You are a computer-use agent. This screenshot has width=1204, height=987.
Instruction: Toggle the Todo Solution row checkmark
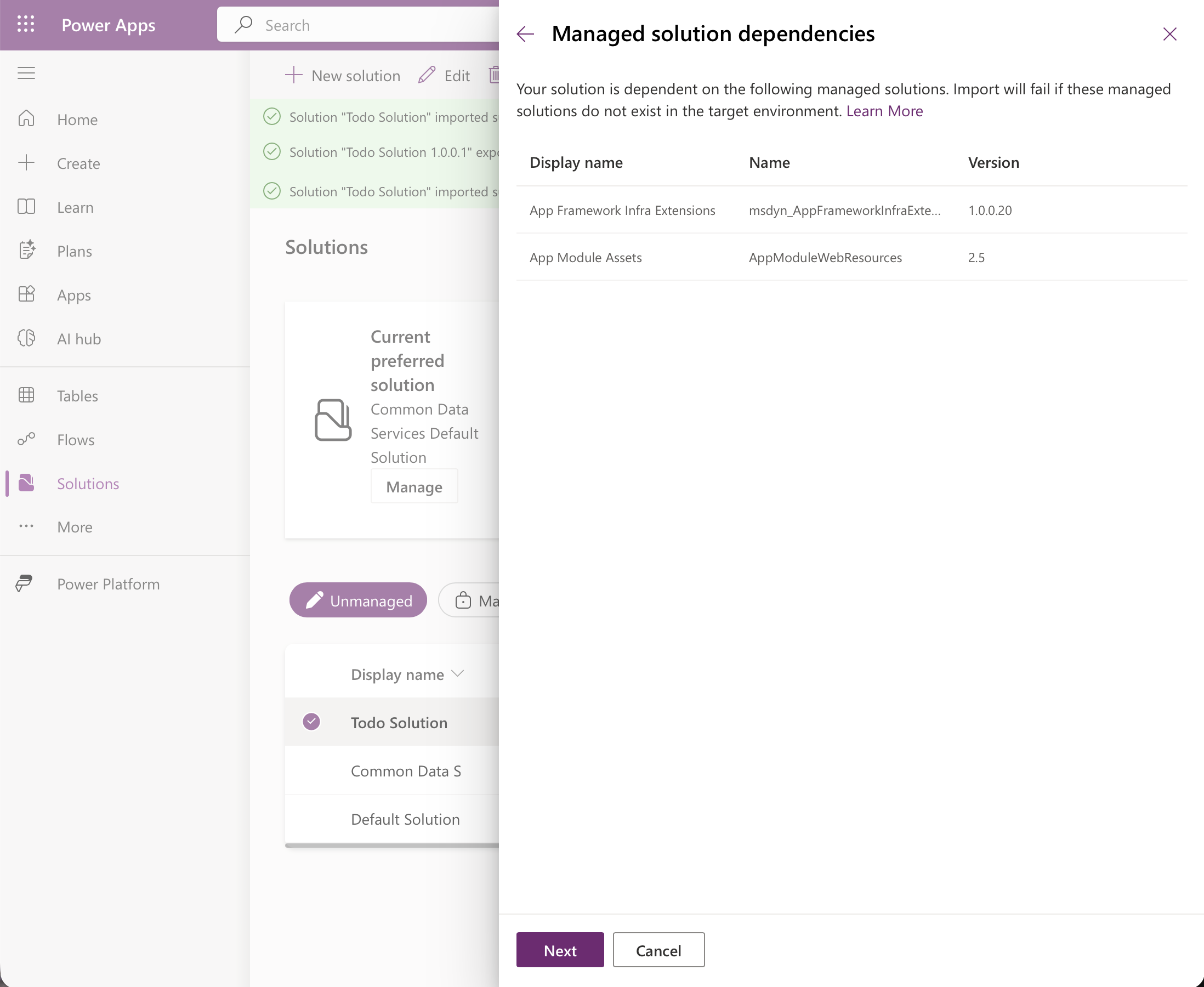311,722
